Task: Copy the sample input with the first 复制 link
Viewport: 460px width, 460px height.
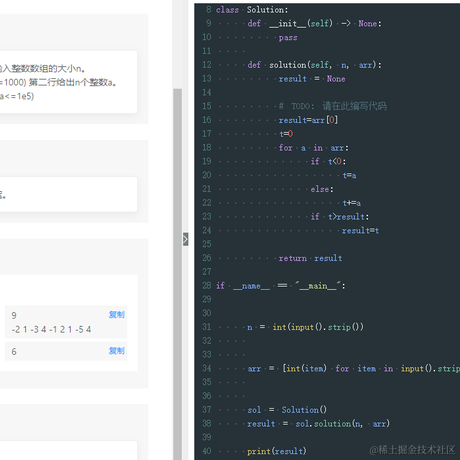Action: [x=117, y=315]
